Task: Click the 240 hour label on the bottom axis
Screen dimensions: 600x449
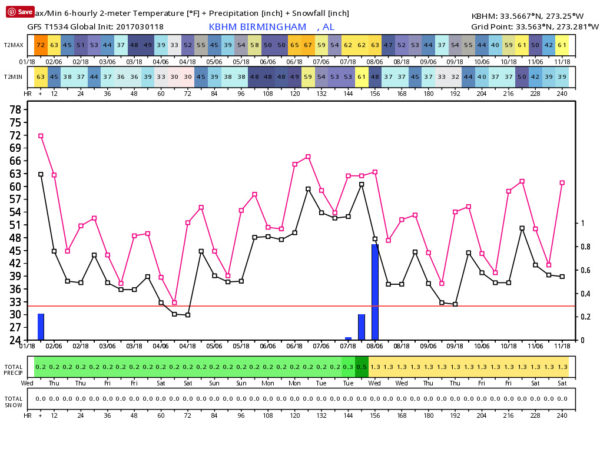Action: tap(561, 414)
